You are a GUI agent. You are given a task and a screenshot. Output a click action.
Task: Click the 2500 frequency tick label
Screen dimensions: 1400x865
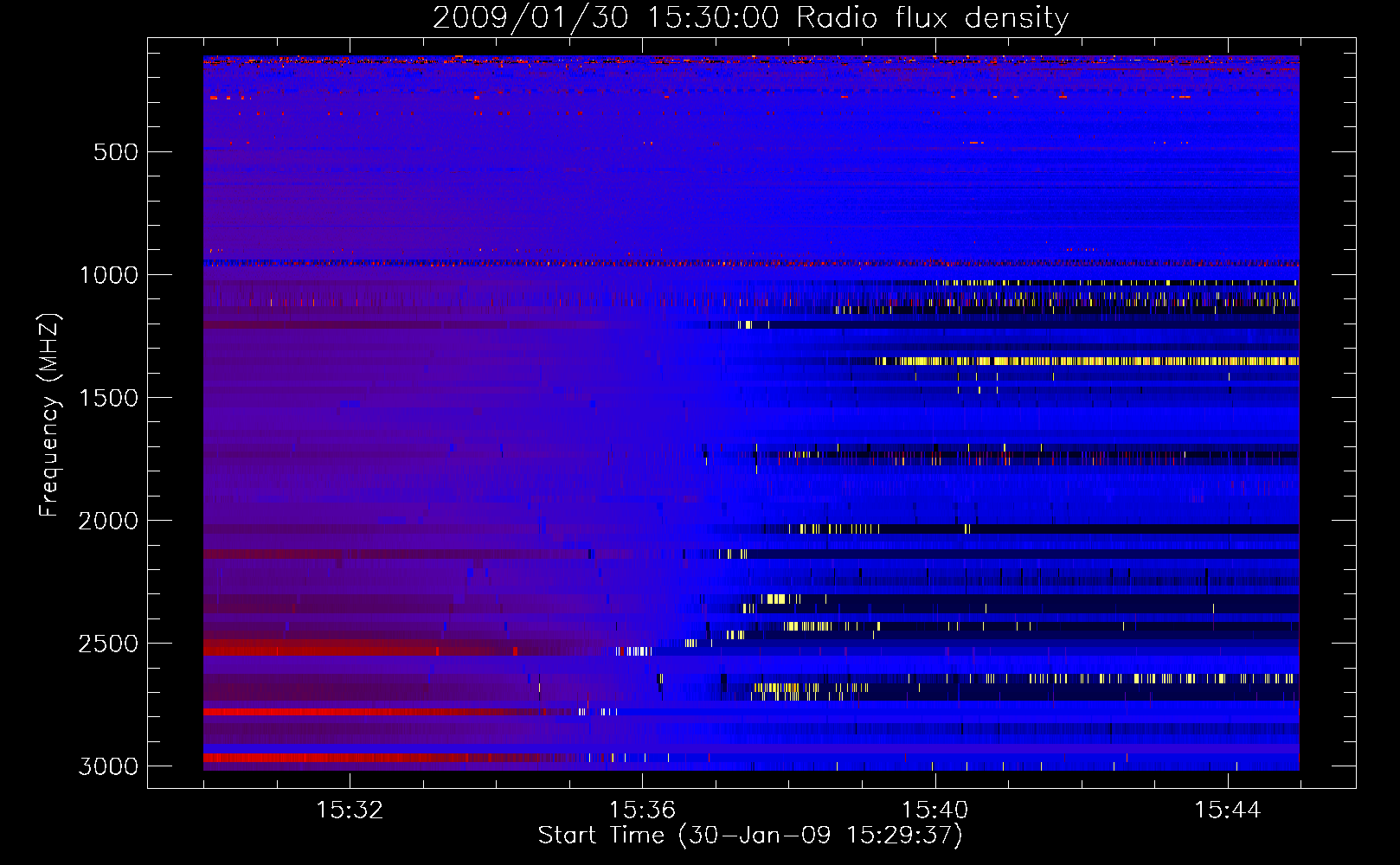click(x=108, y=644)
